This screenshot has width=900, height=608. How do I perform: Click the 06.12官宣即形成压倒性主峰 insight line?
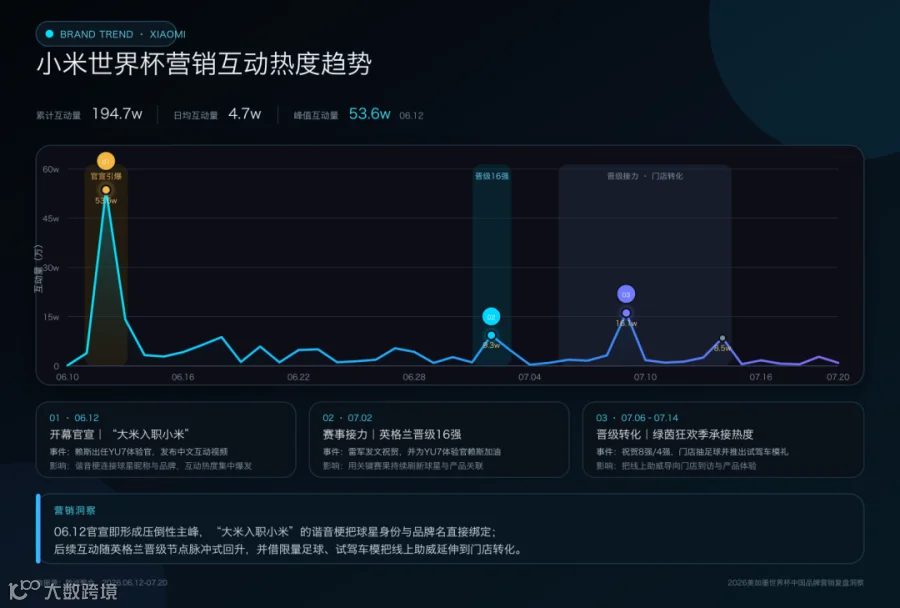point(275,532)
